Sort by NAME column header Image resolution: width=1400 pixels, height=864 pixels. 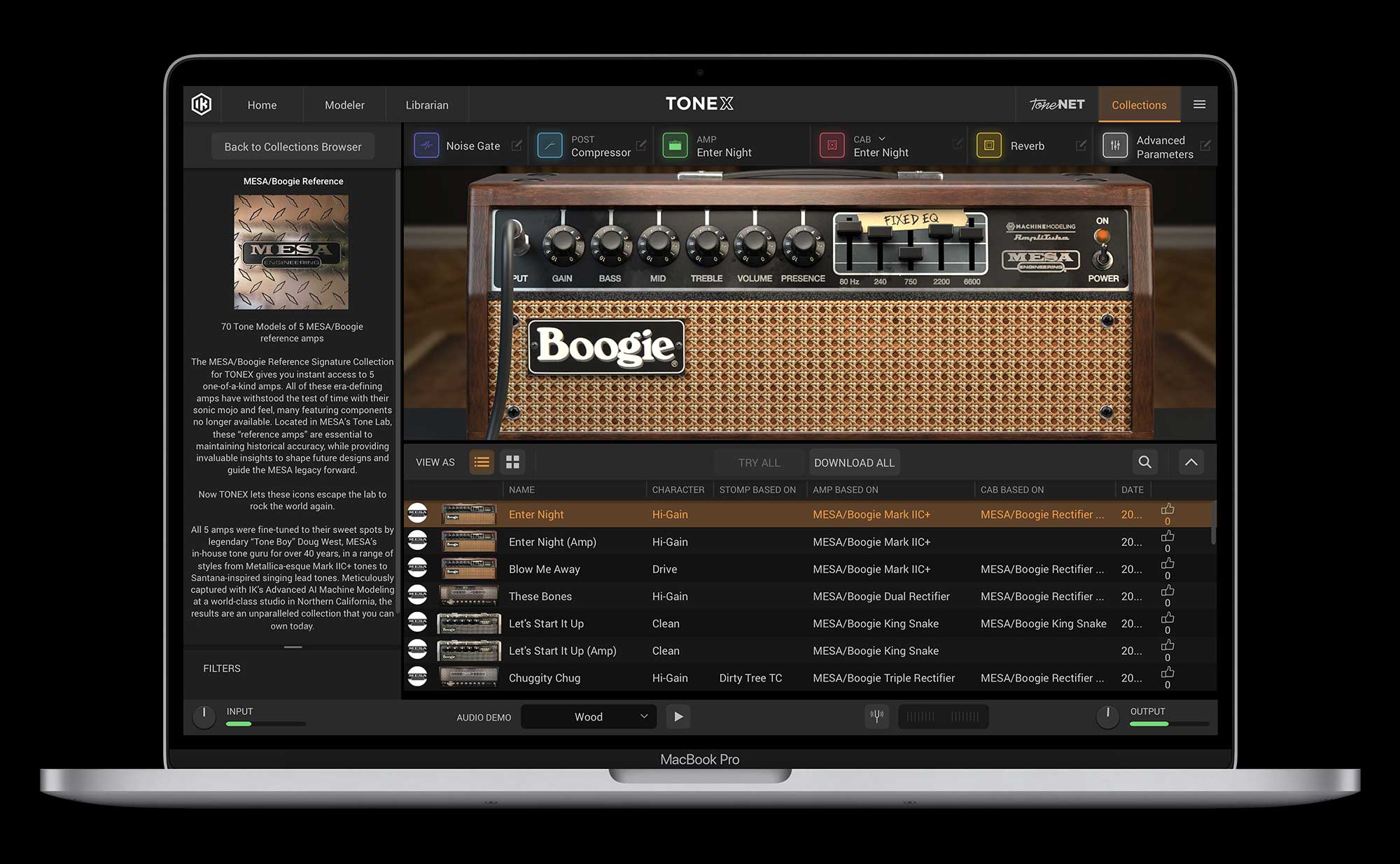[x=521, y=490]
